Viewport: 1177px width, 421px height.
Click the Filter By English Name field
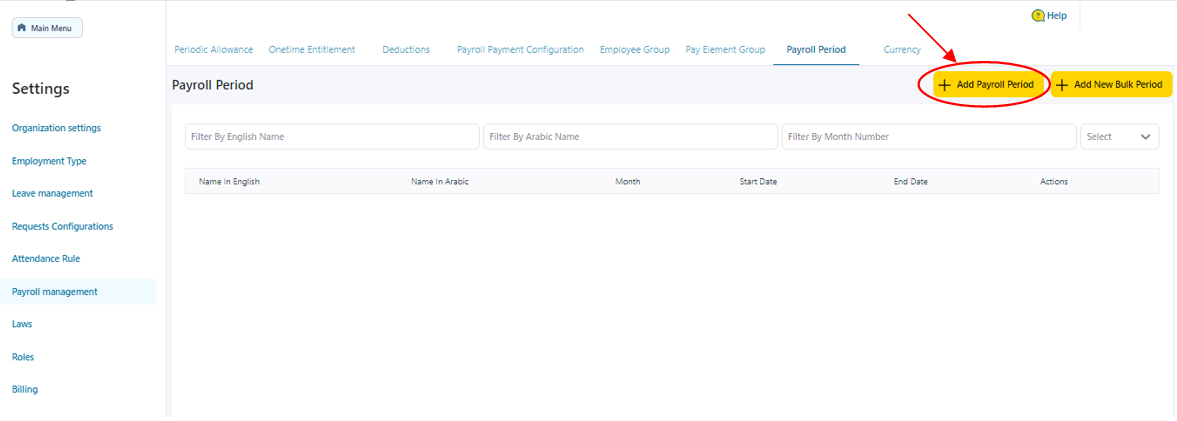point(332,137)
